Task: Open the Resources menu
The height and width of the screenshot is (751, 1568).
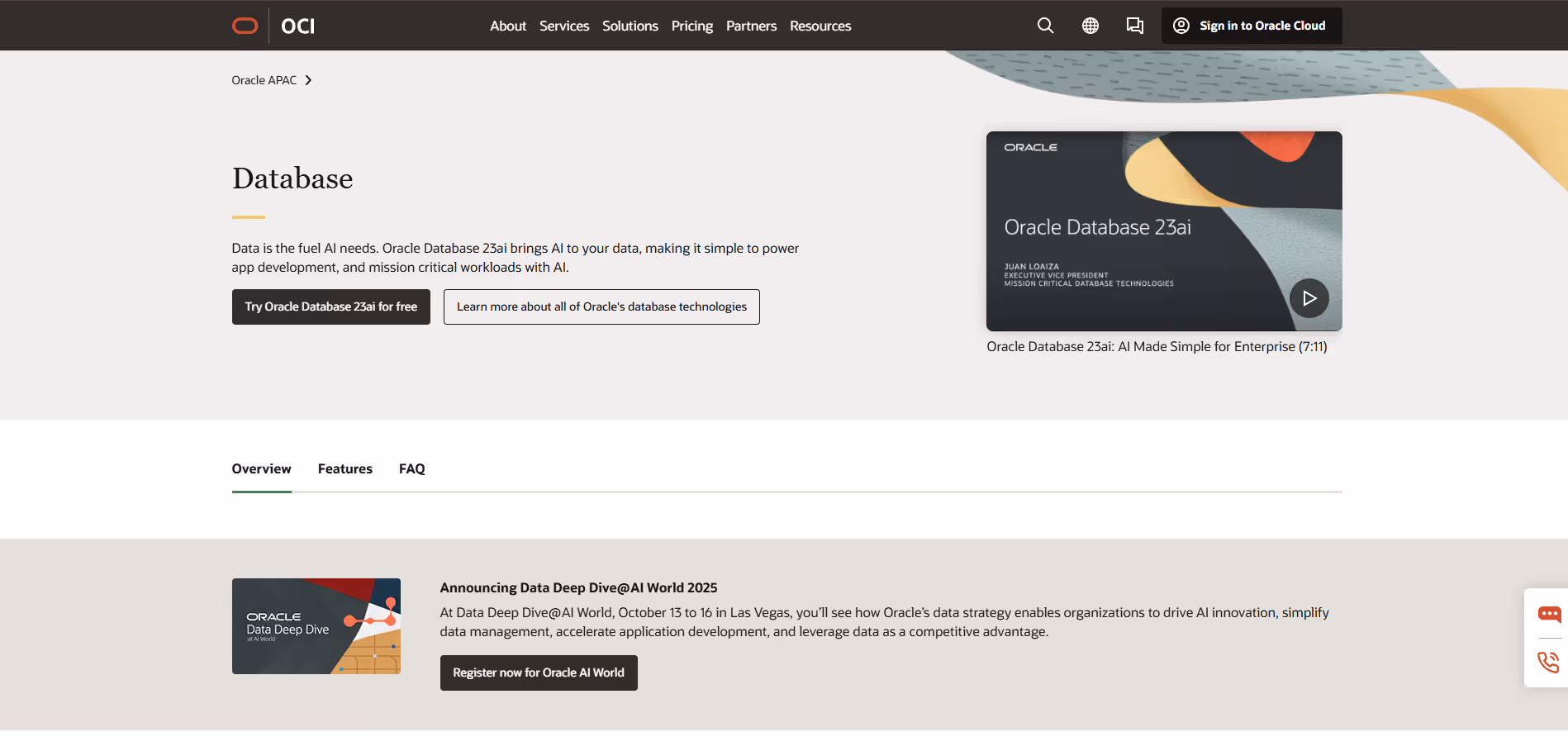Action: [820, 26]
